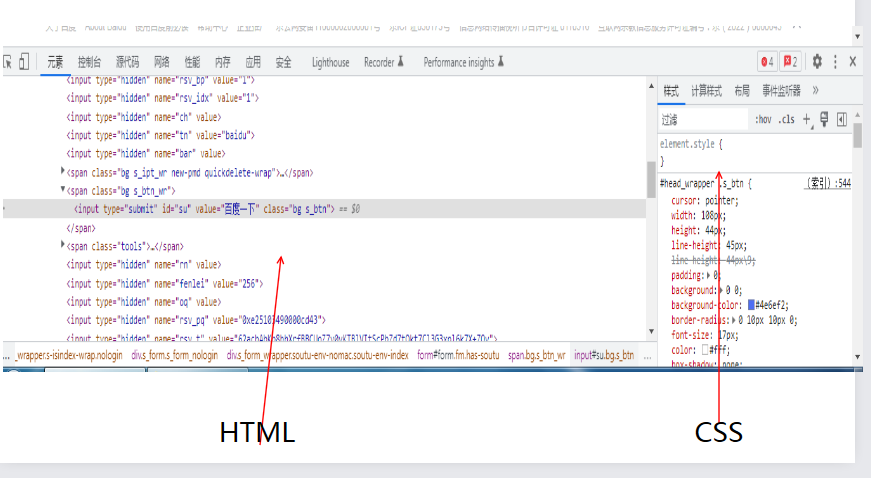The image size is (871, 478).
Task: Click breadcrumb div.s_form_wrapper.soutu-env-nomac
Action: click(317, 355)
